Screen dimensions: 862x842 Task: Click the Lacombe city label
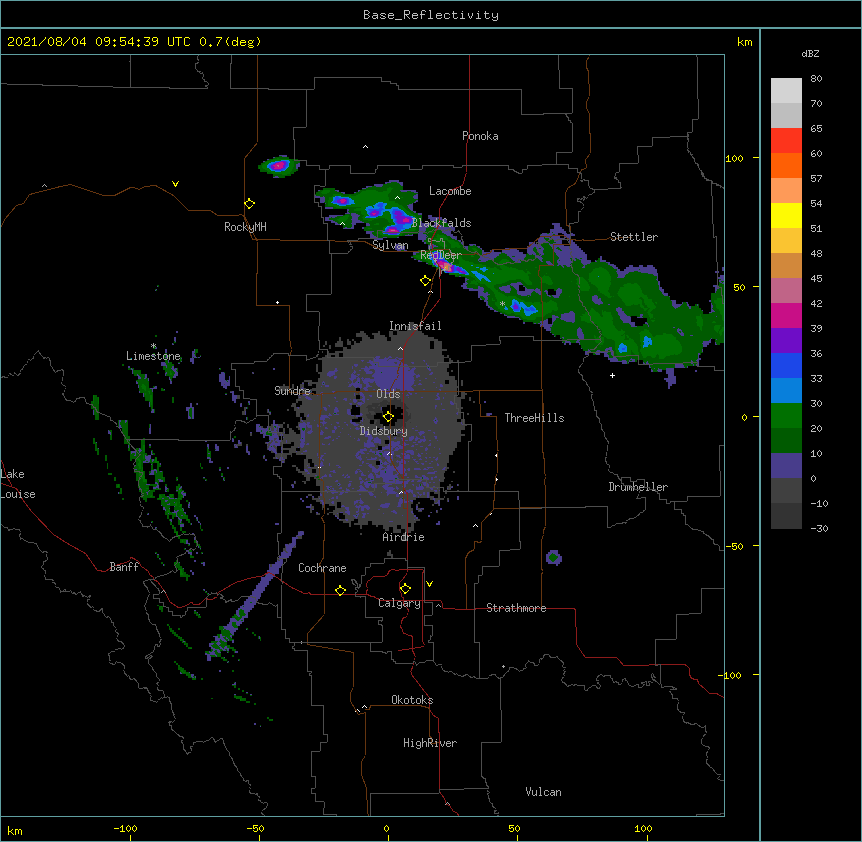pos(450,191)
